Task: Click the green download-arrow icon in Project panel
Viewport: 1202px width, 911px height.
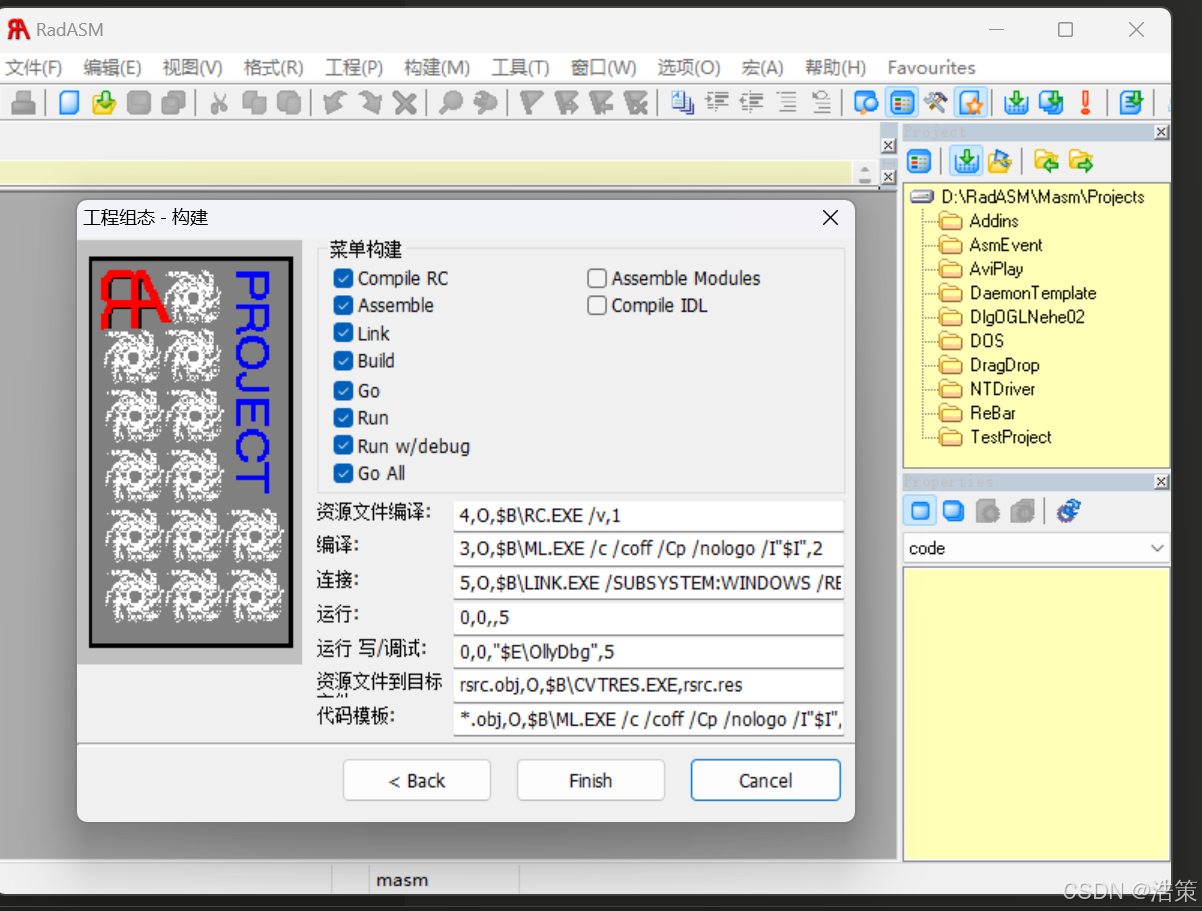Action: [x=966, y=160]
